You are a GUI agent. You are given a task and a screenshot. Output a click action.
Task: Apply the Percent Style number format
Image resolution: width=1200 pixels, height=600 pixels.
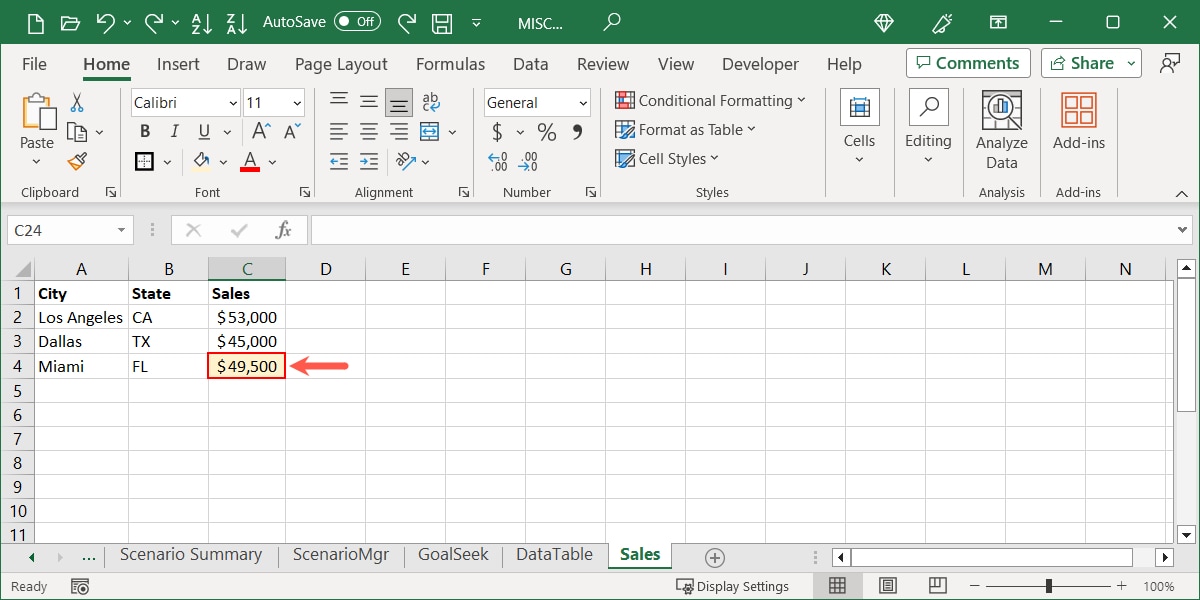pyautogui.click(x=546, y=131)
